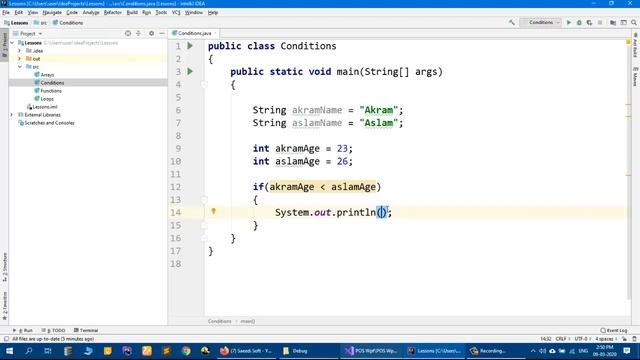Image resolution: width=640 pixels, height=360 pixels.
Task: Open the Windows Start menu
Action: coord(9,351)
